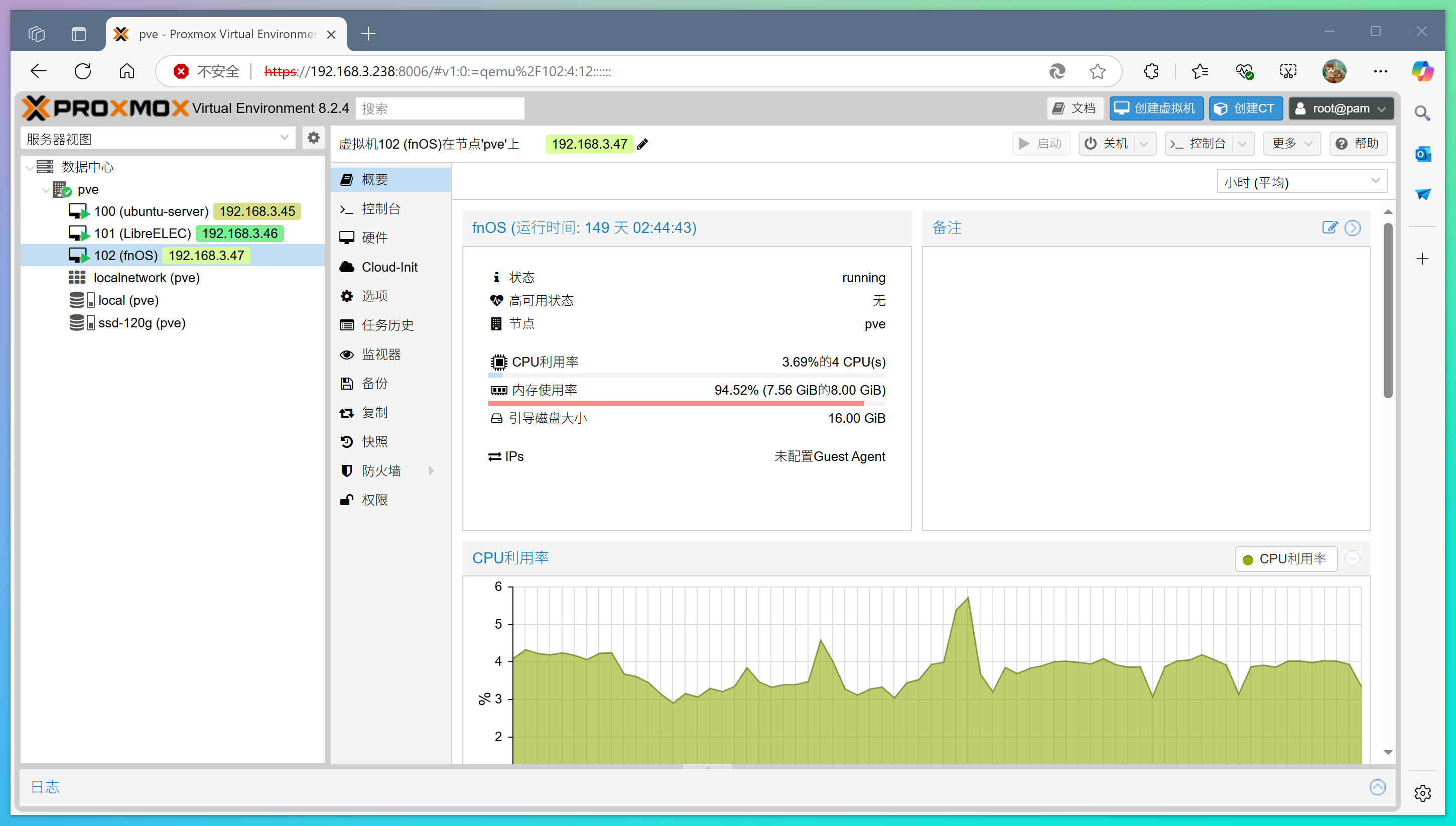Click the Create VM button

(1156, 108)
